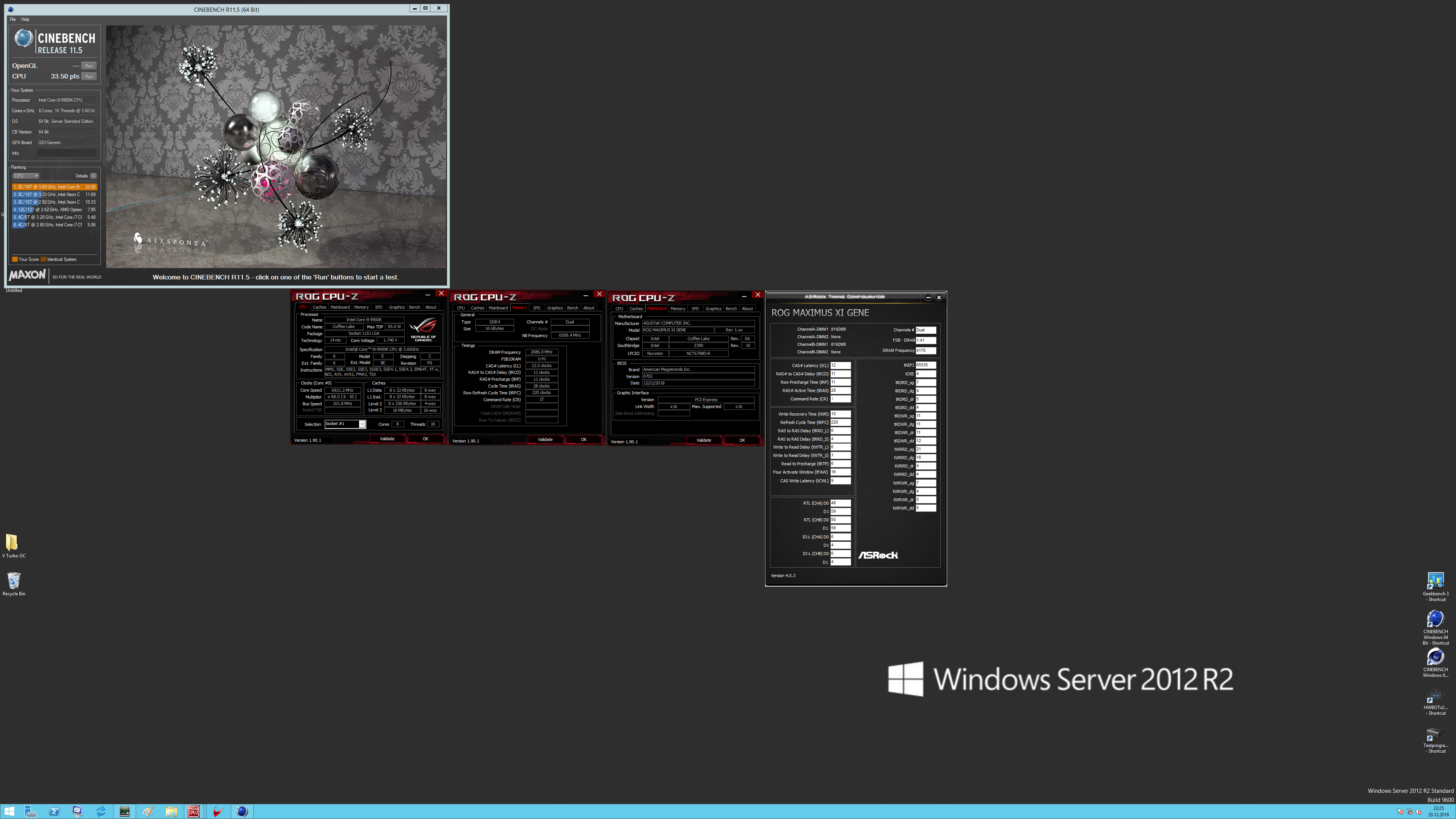Click the Cinebench rendered scene image
Image resolution: width=1456 pixels, height=819 pixels.
276,146
